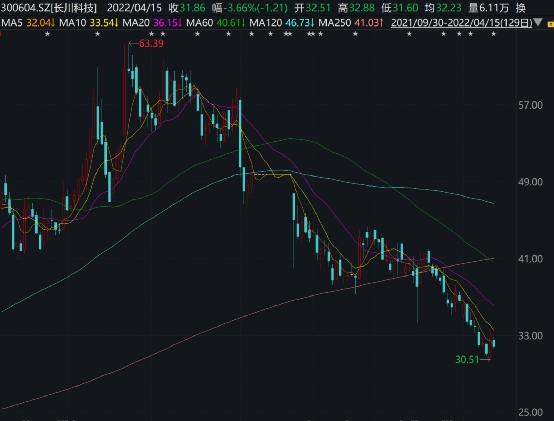Click the 57.00 price axis label
554x421 pixels.
click(x=530, y=105)
